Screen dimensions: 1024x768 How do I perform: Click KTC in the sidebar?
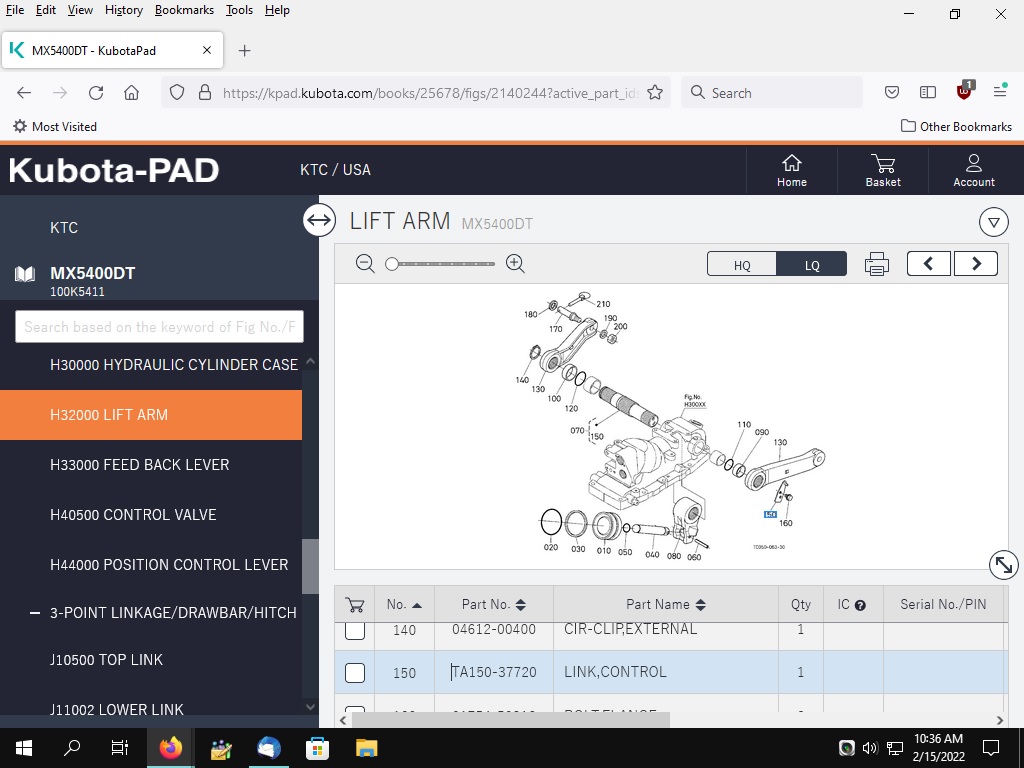tap(64, 228)
